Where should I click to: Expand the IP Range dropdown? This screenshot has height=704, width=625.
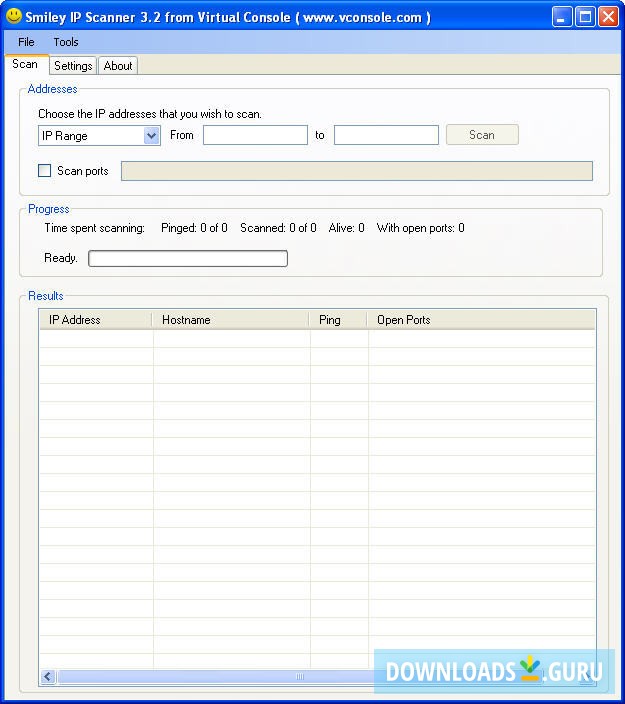(x=151, y=136)
